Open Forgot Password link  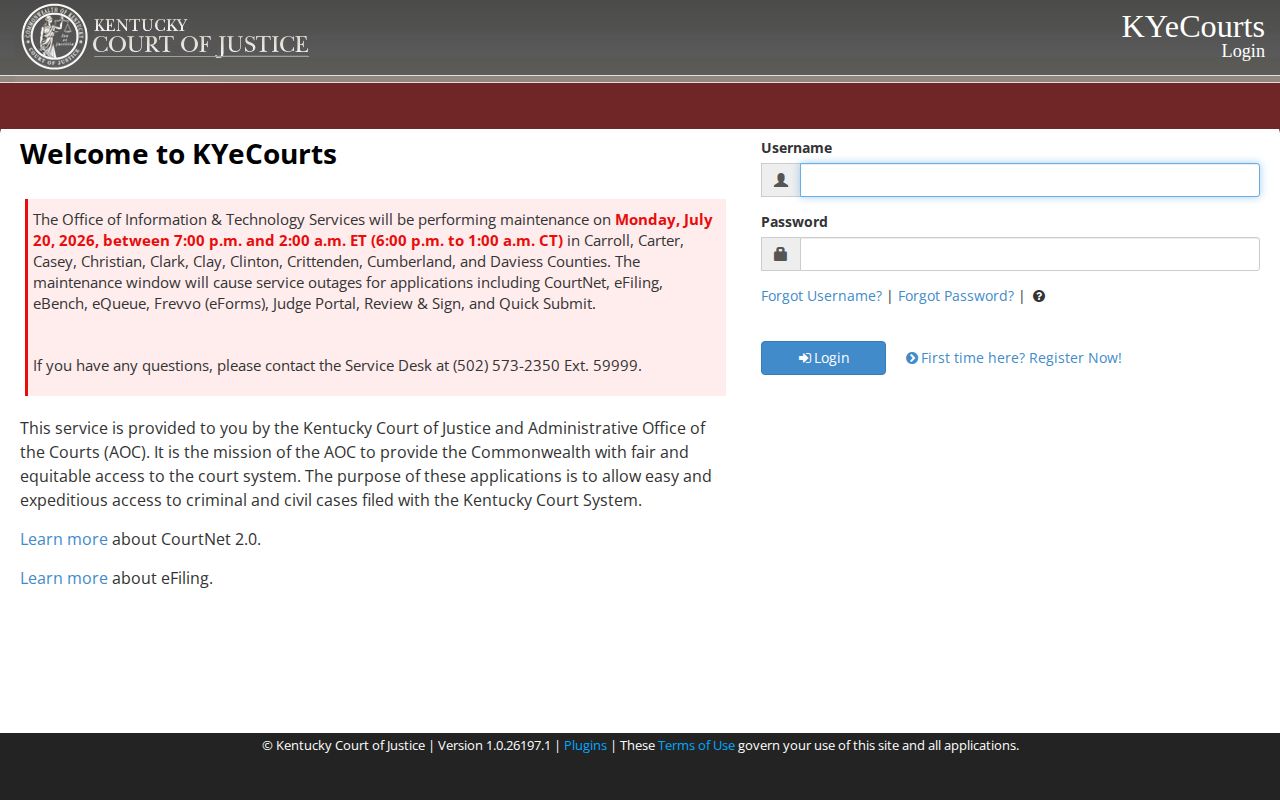(956, 296)
